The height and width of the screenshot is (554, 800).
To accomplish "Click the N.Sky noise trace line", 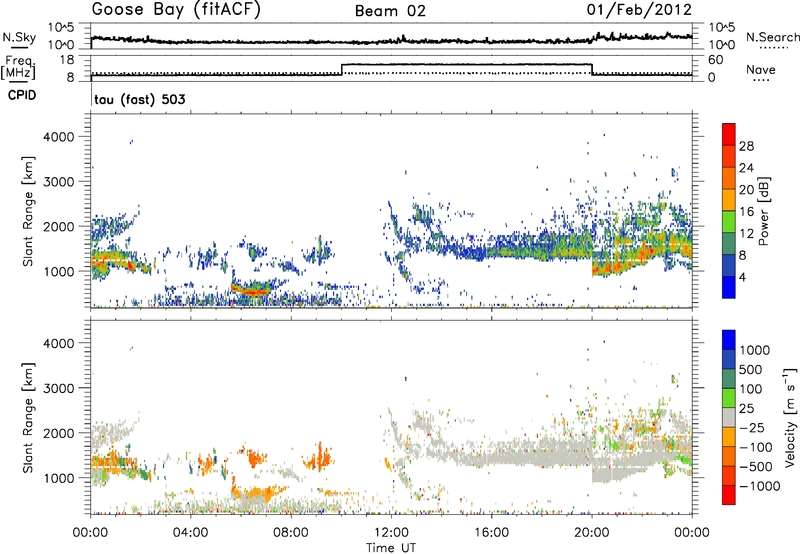I will click(x=391, y=40).
